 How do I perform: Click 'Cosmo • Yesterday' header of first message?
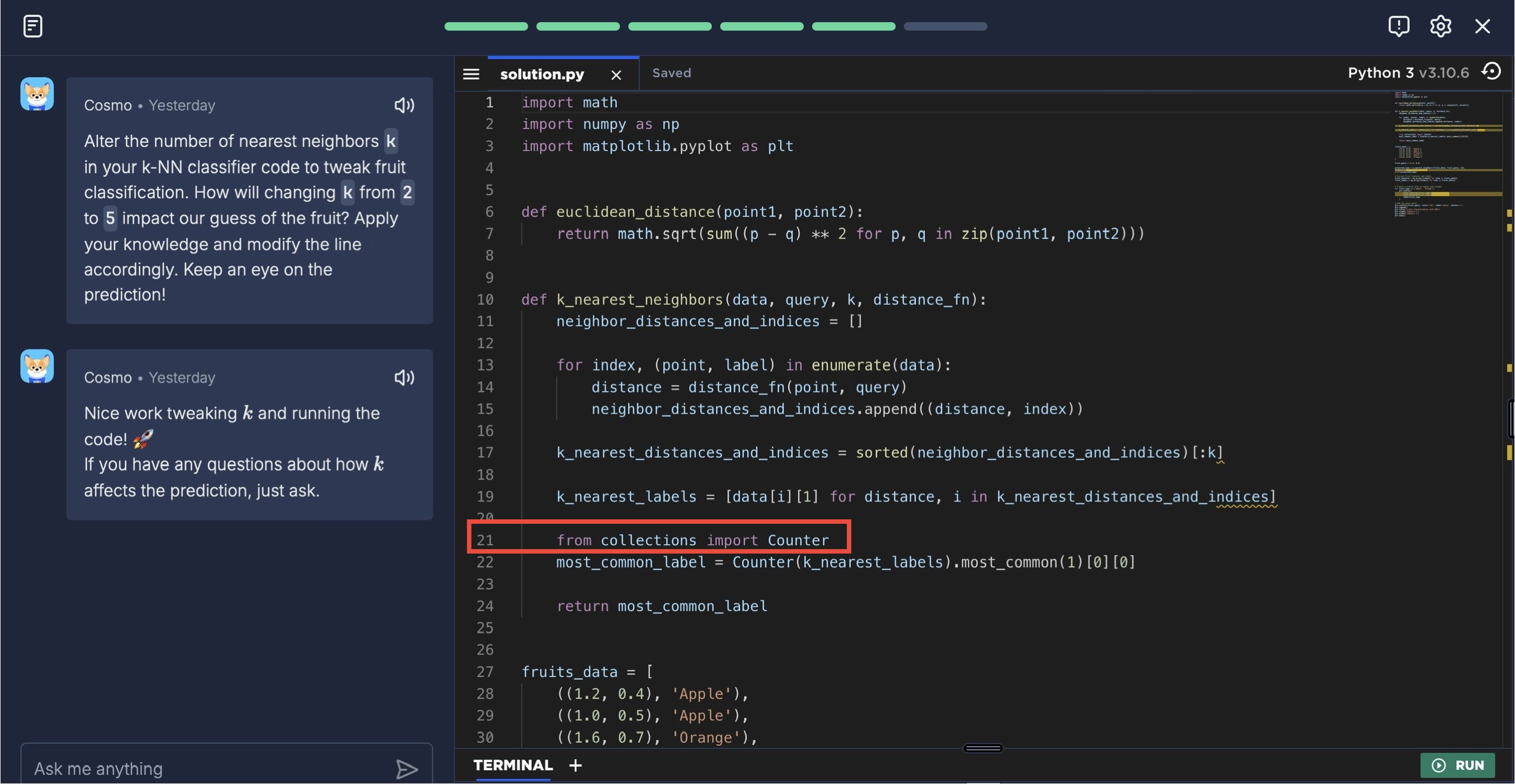pyautogui.click(x=150, y=105)
